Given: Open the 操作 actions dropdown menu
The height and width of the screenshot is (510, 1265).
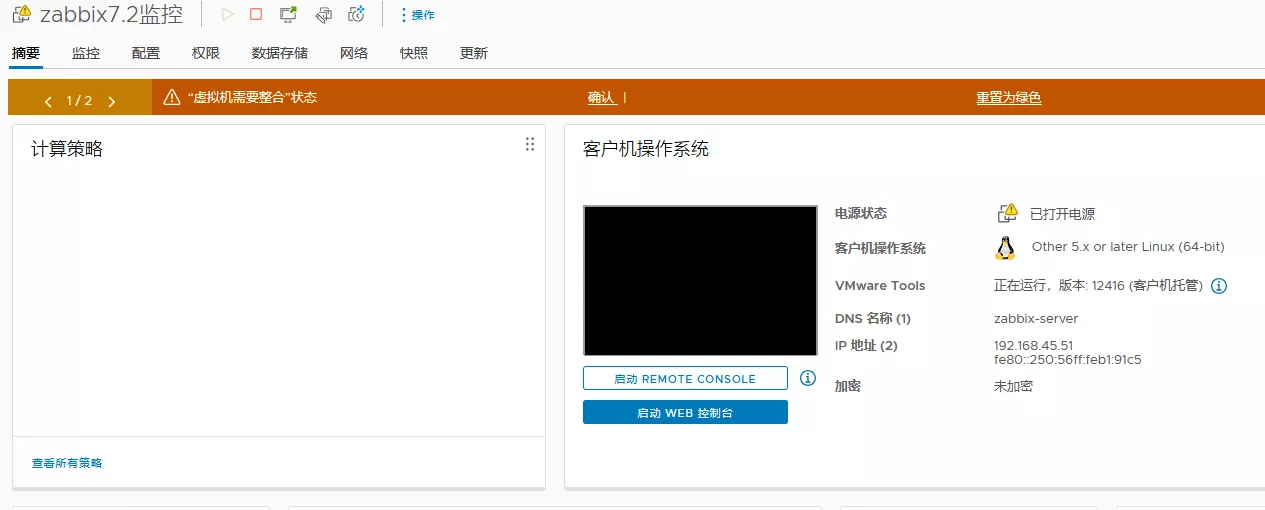Looking at the screenshot, I should [417, 15].
